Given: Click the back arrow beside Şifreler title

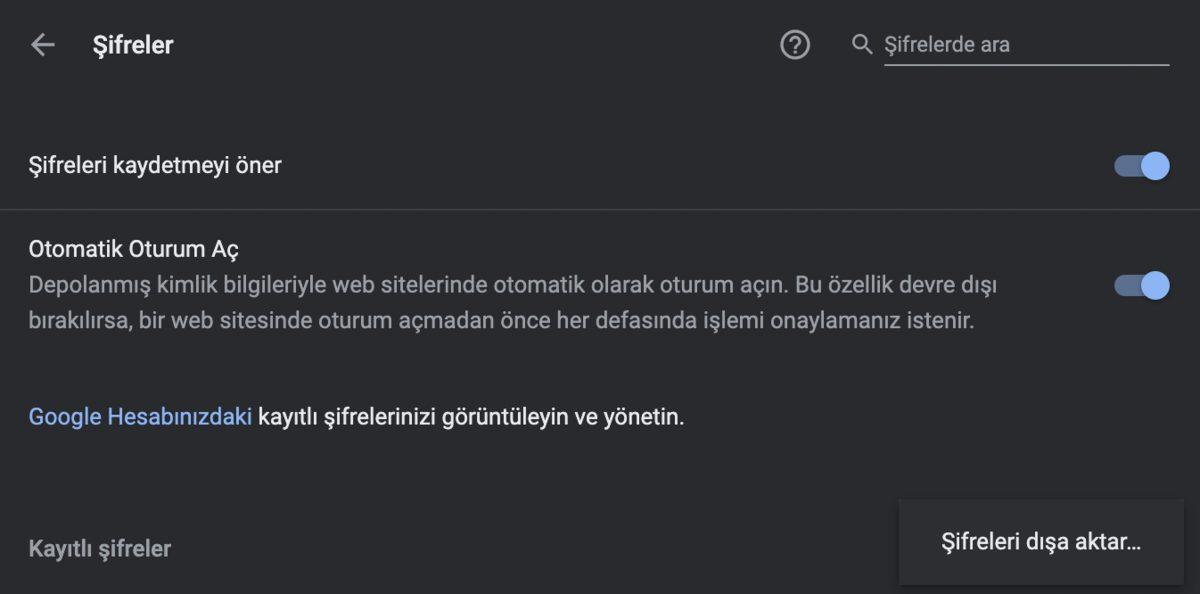Looking at the screenshot, I should point(42,44).
